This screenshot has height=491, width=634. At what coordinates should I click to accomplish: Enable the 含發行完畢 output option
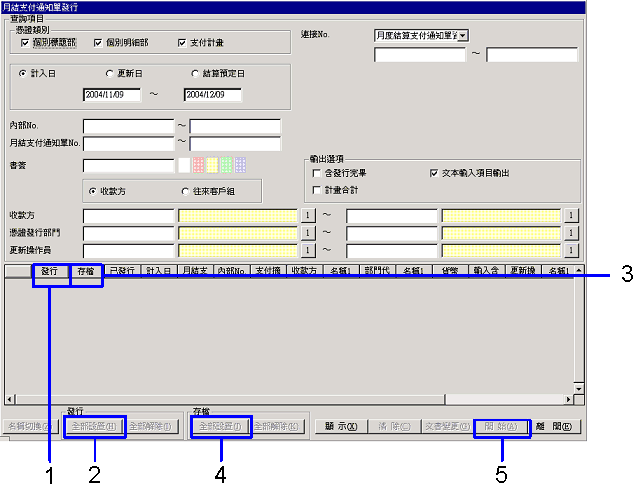(317, 174)
